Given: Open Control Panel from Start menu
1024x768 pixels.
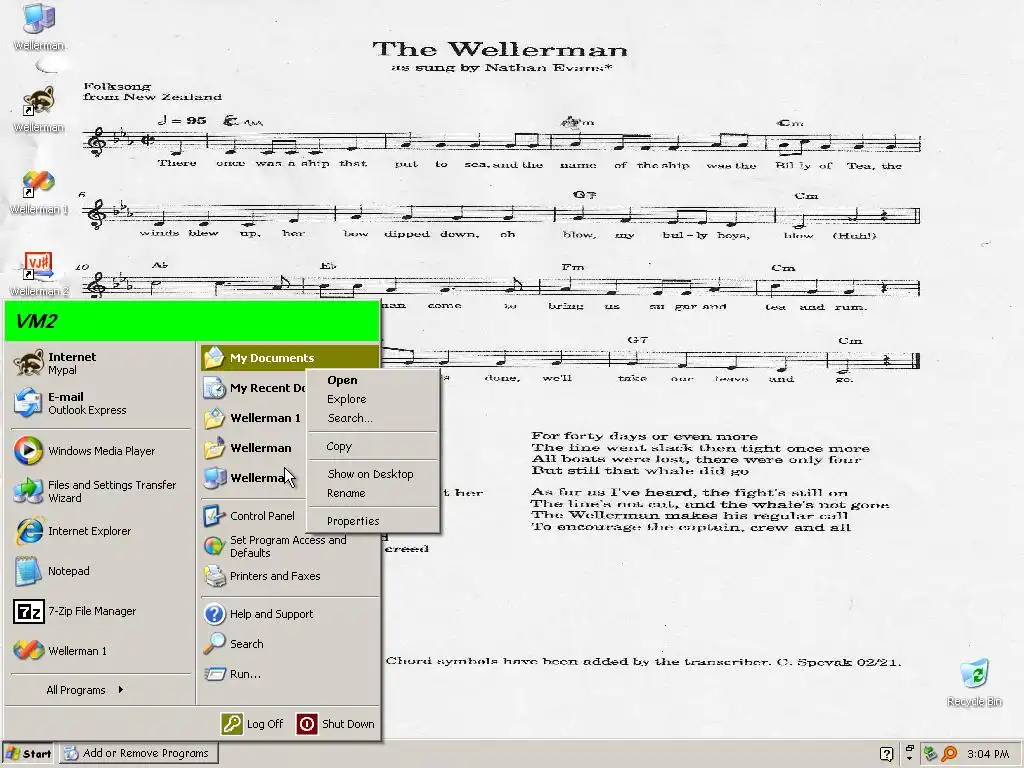Looking at the screenshot, I should tap(253, 516).
